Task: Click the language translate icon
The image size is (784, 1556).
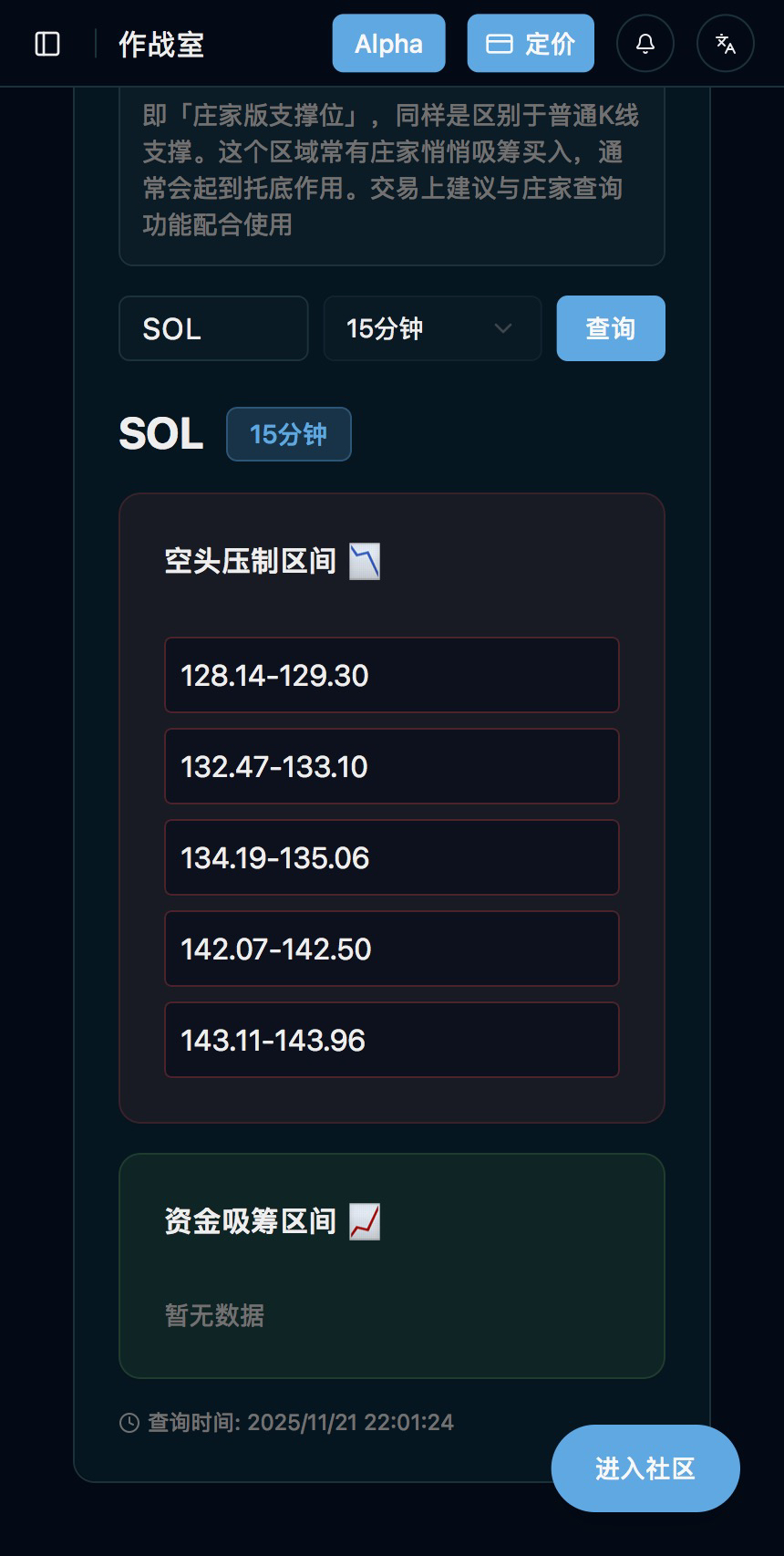Action: pos(726,44)
